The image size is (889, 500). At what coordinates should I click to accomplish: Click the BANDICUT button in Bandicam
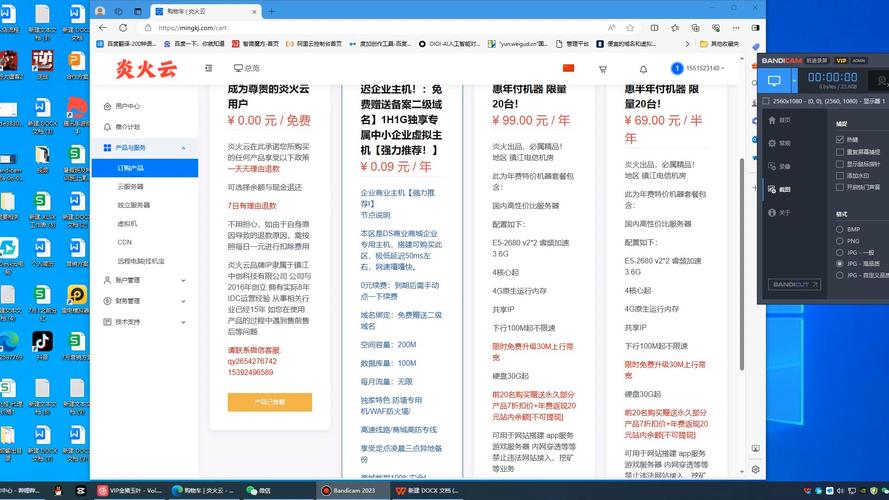794,285
